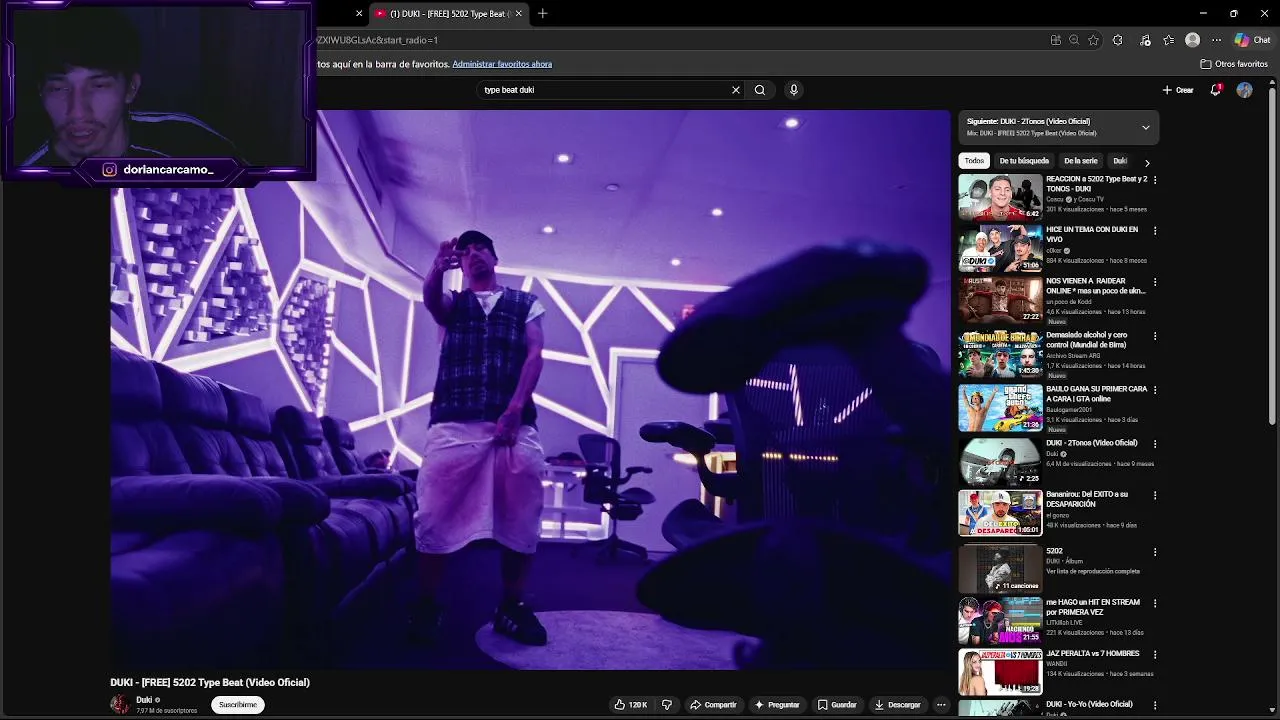The height and width of the screenshot is (720, 1280).
Task: Open the Administrar favoritos ahora link
Action: coord(502,64)
